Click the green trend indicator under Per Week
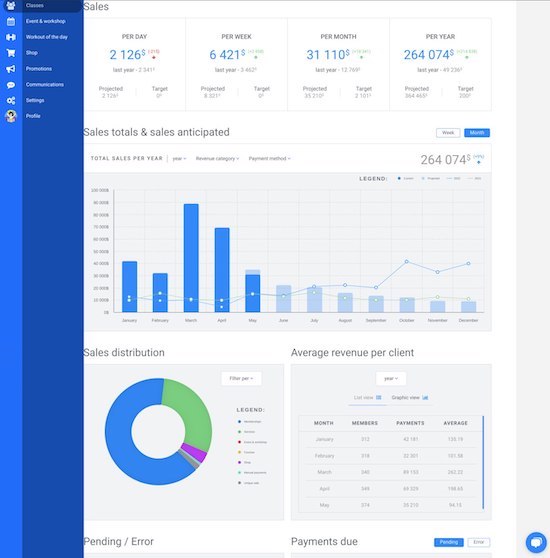 256,57
